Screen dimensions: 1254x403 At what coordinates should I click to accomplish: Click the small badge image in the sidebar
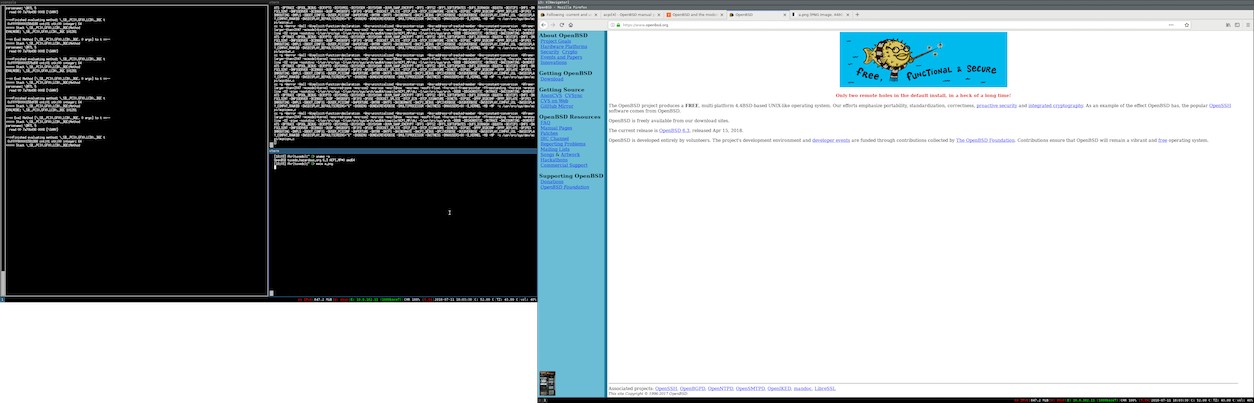click(547, 383)
